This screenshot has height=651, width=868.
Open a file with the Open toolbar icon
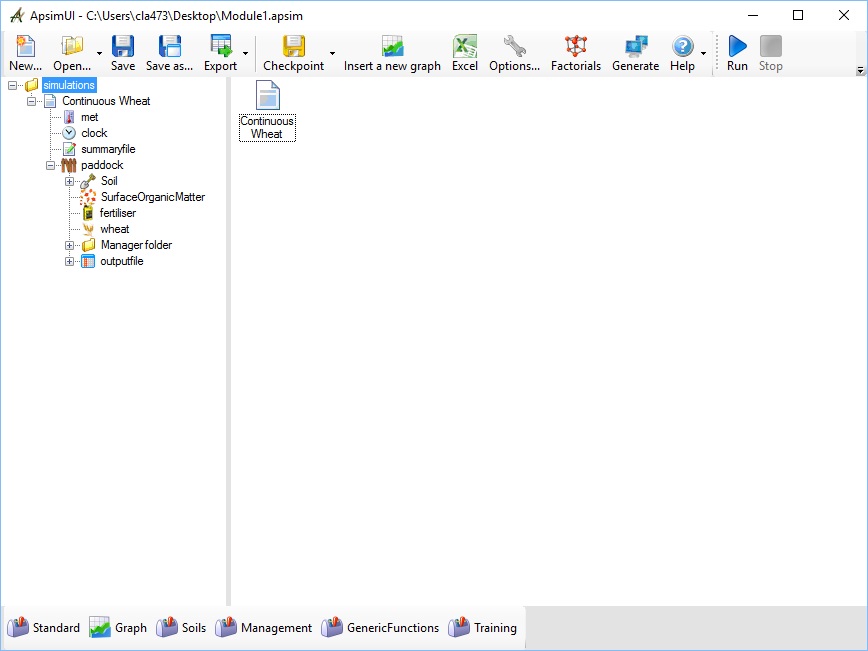click(x=72, y=46)
